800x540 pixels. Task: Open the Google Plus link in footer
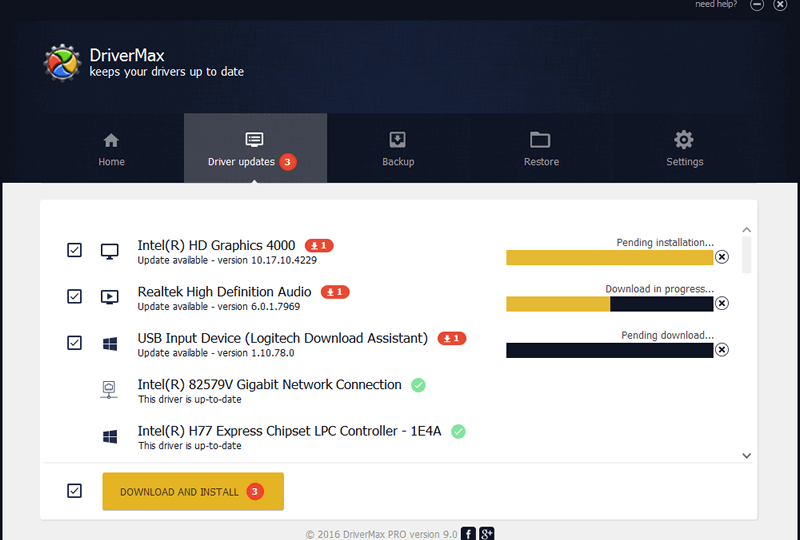click(487, 534)
